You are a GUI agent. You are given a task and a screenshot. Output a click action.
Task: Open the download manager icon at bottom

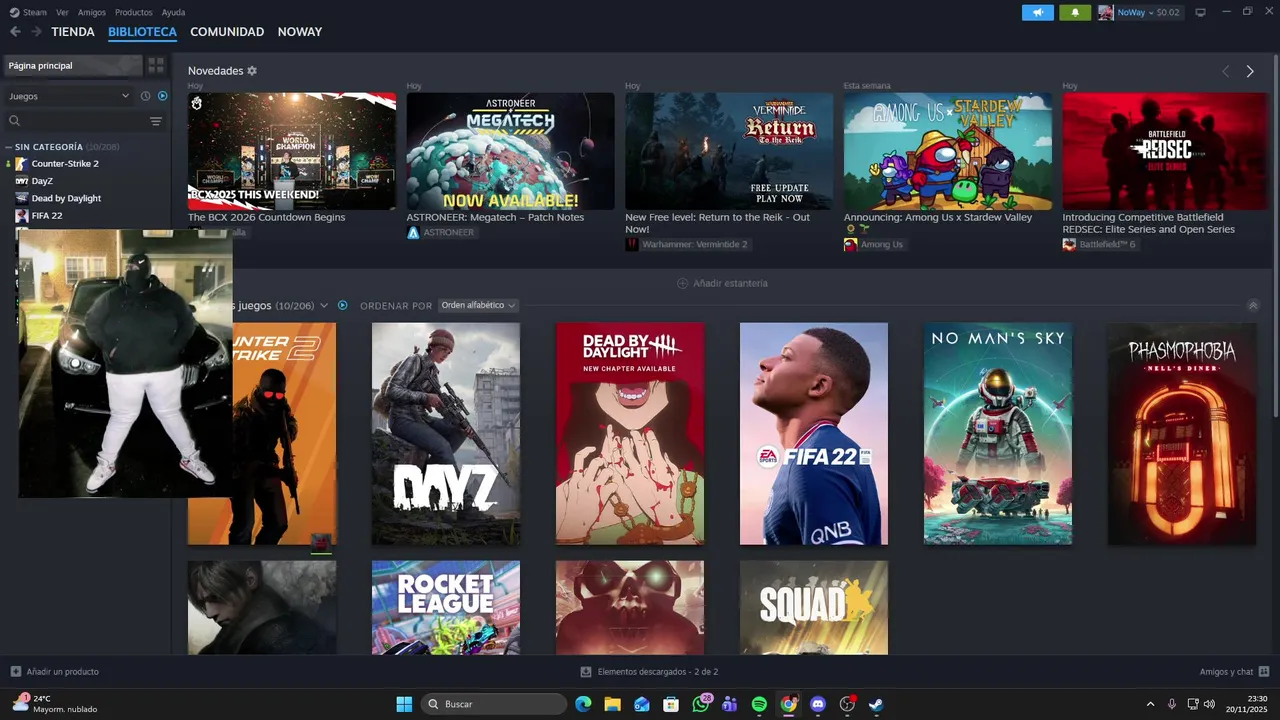(x=586, y=672)
